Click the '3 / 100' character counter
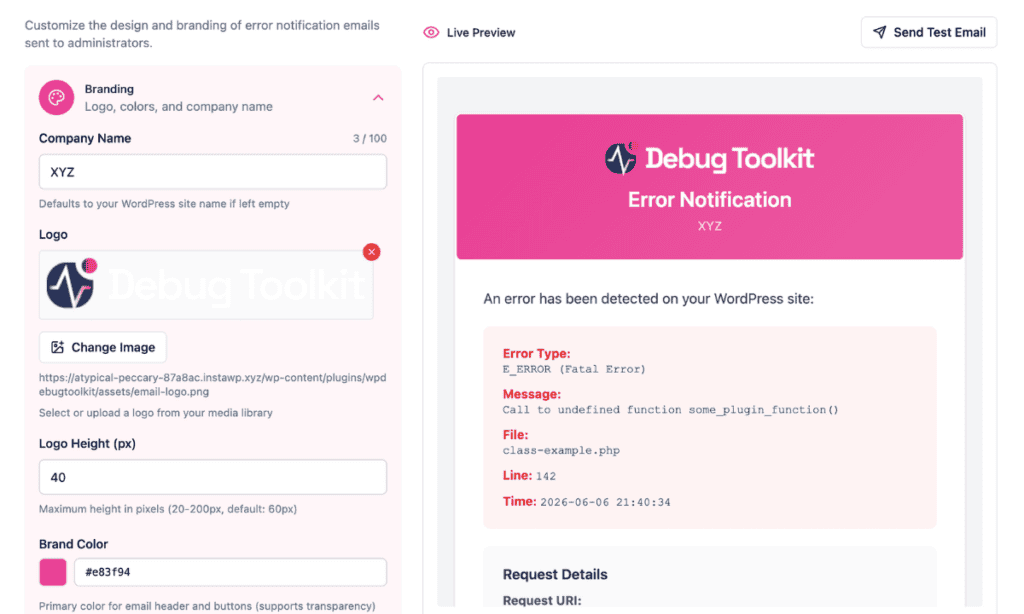The width and height of the screenshot is (1024, 614). (x=370, y=138)
